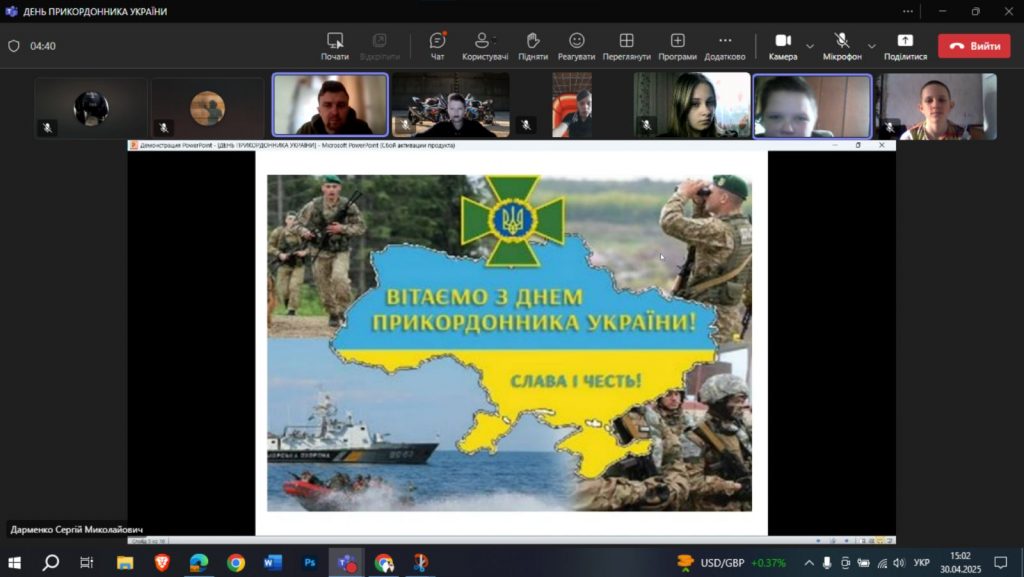Open the network icon in the system tray
The image size is (1024, 577).
[882, 563]
